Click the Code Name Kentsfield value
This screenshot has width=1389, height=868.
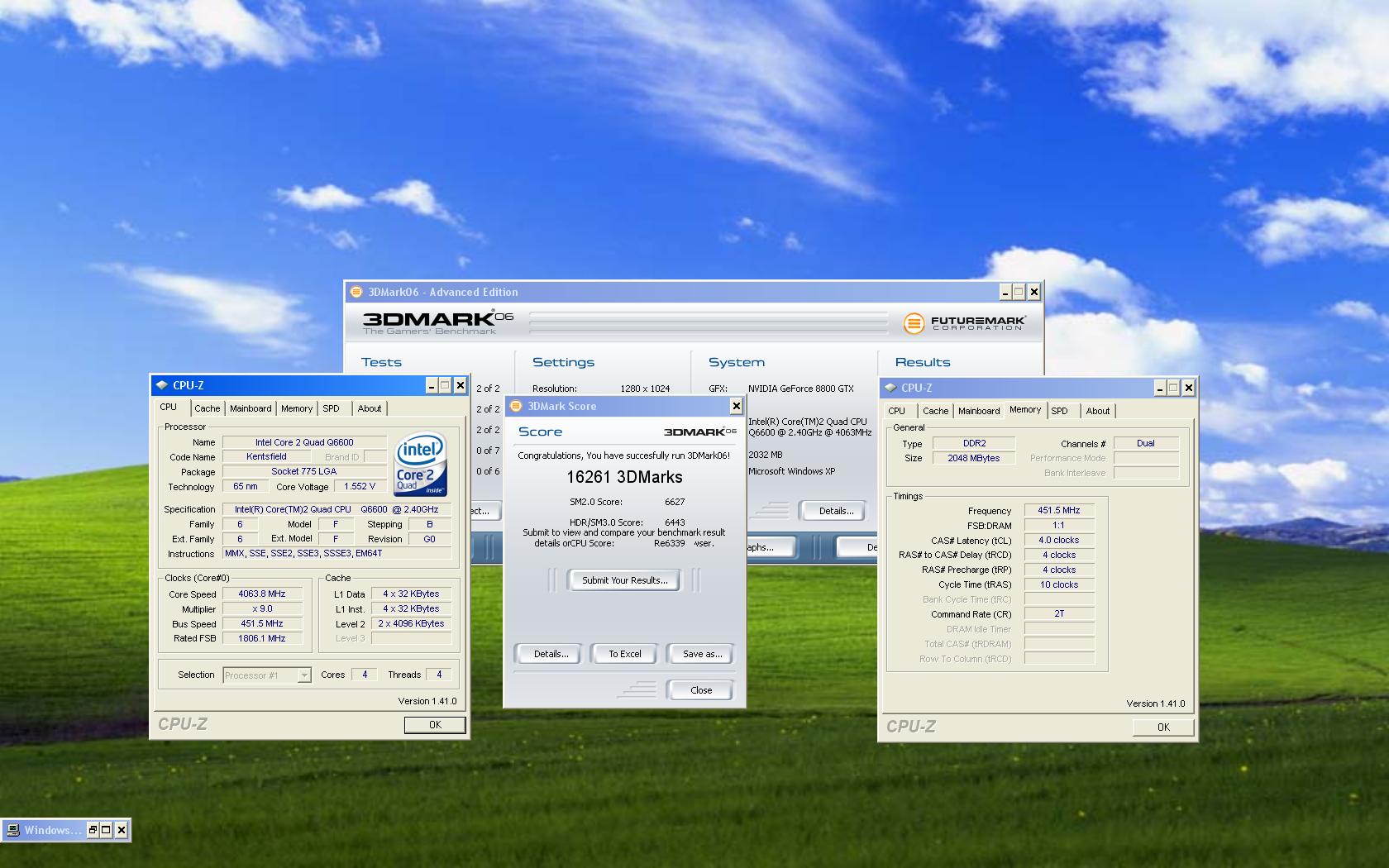(x=266, y=456)
